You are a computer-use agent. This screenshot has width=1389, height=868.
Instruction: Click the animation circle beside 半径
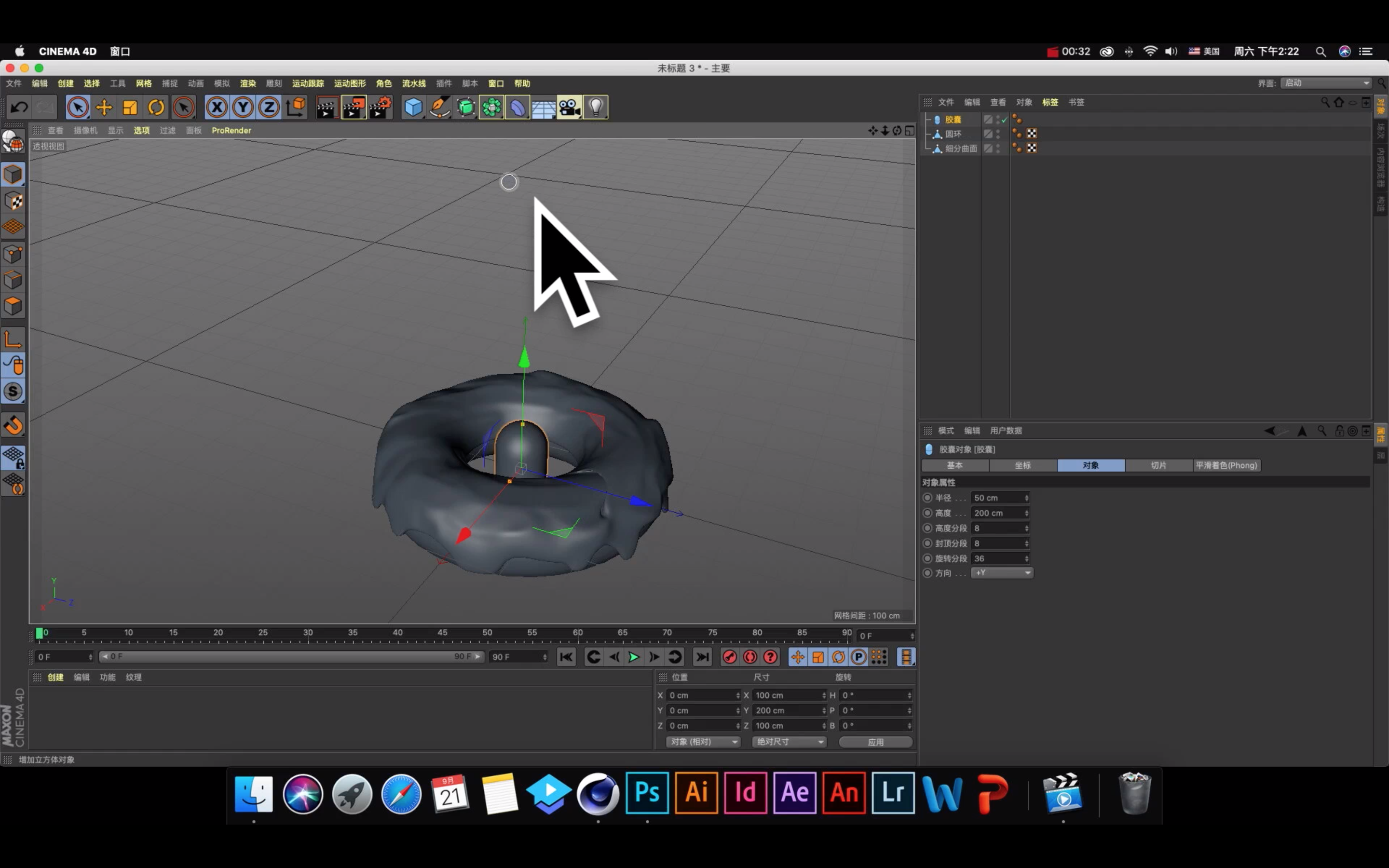[927, 498]
